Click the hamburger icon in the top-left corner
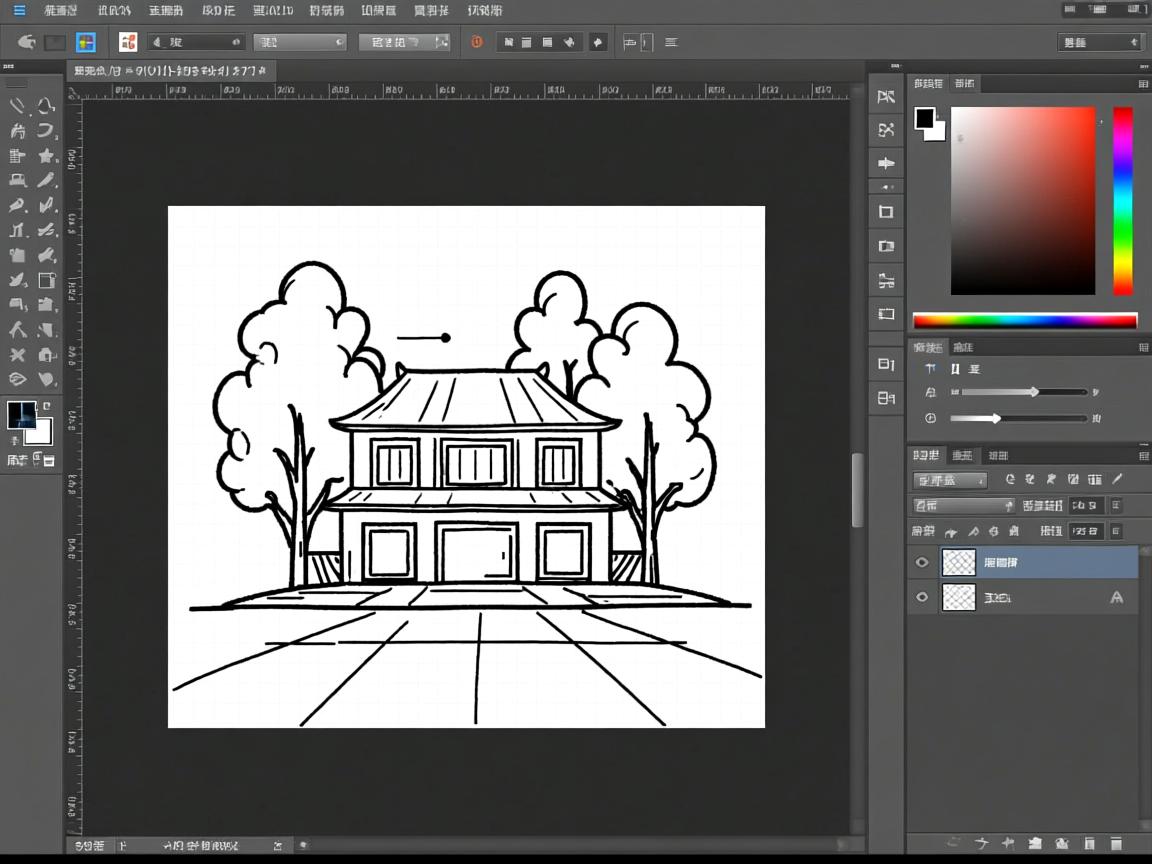This screenshot has width=1152, height=864. [19, 11]
